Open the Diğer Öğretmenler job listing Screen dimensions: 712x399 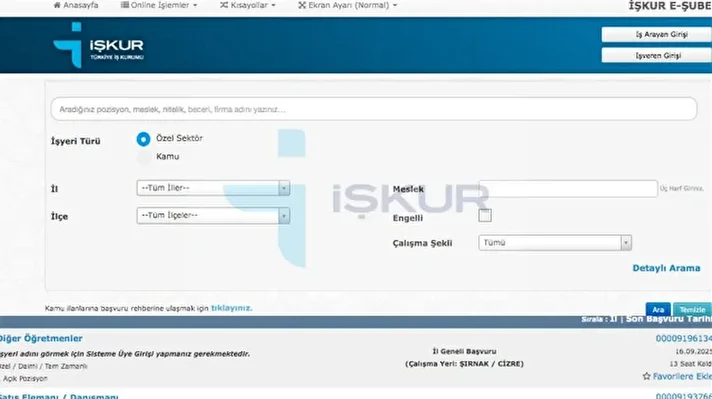41,339
